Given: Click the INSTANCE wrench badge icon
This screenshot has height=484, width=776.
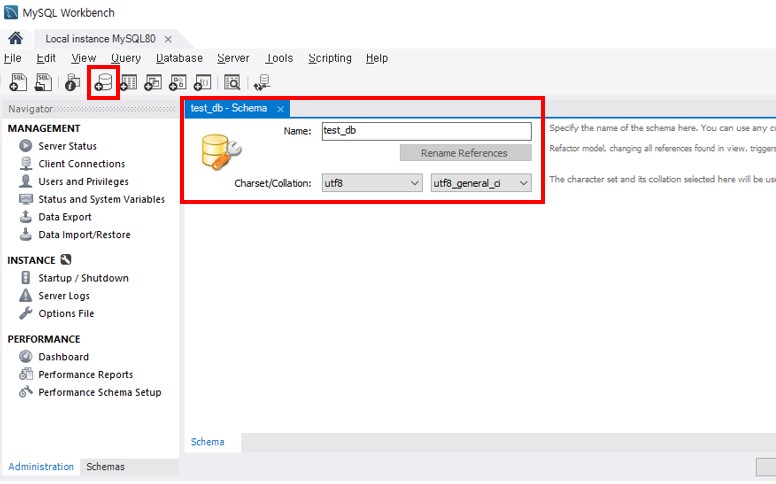Looking at the screenshot, I should pos(66,259).
